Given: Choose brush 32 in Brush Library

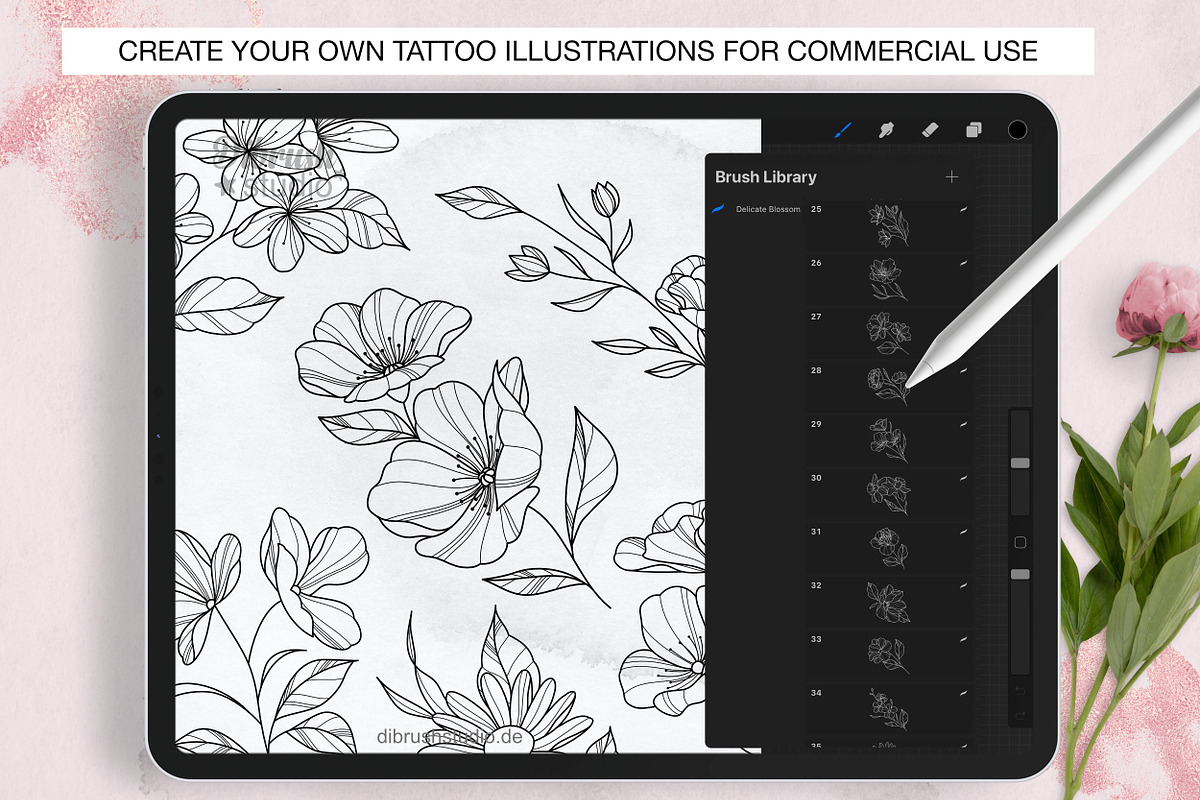Looking at the screenshot, I should [x=890, y=601].
